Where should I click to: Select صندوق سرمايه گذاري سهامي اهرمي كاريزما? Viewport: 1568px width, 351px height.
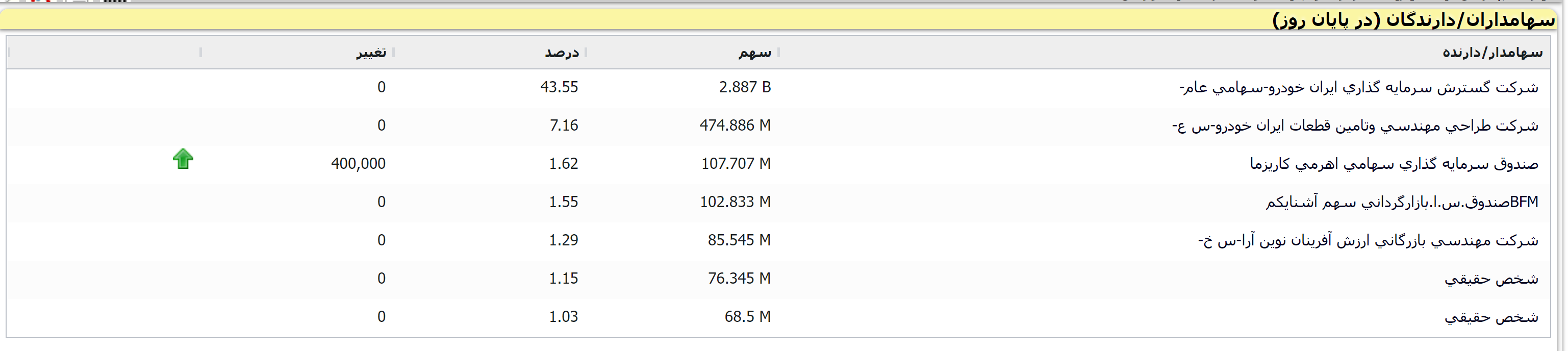point(1394,164)
